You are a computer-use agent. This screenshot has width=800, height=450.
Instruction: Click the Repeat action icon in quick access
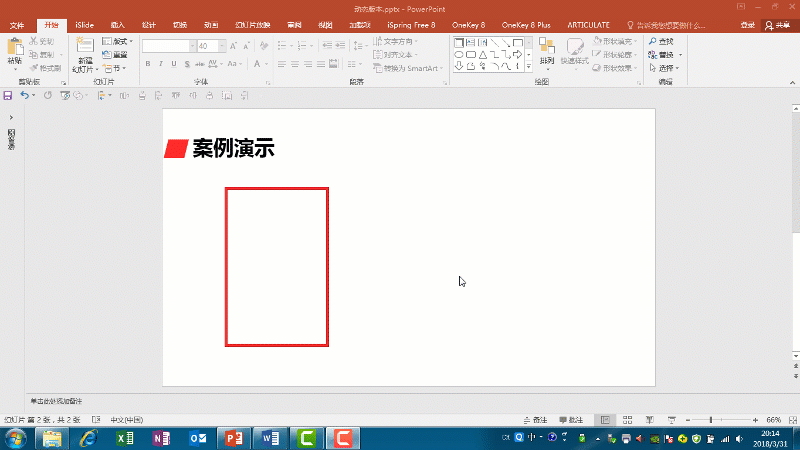(x=47, y=95)
